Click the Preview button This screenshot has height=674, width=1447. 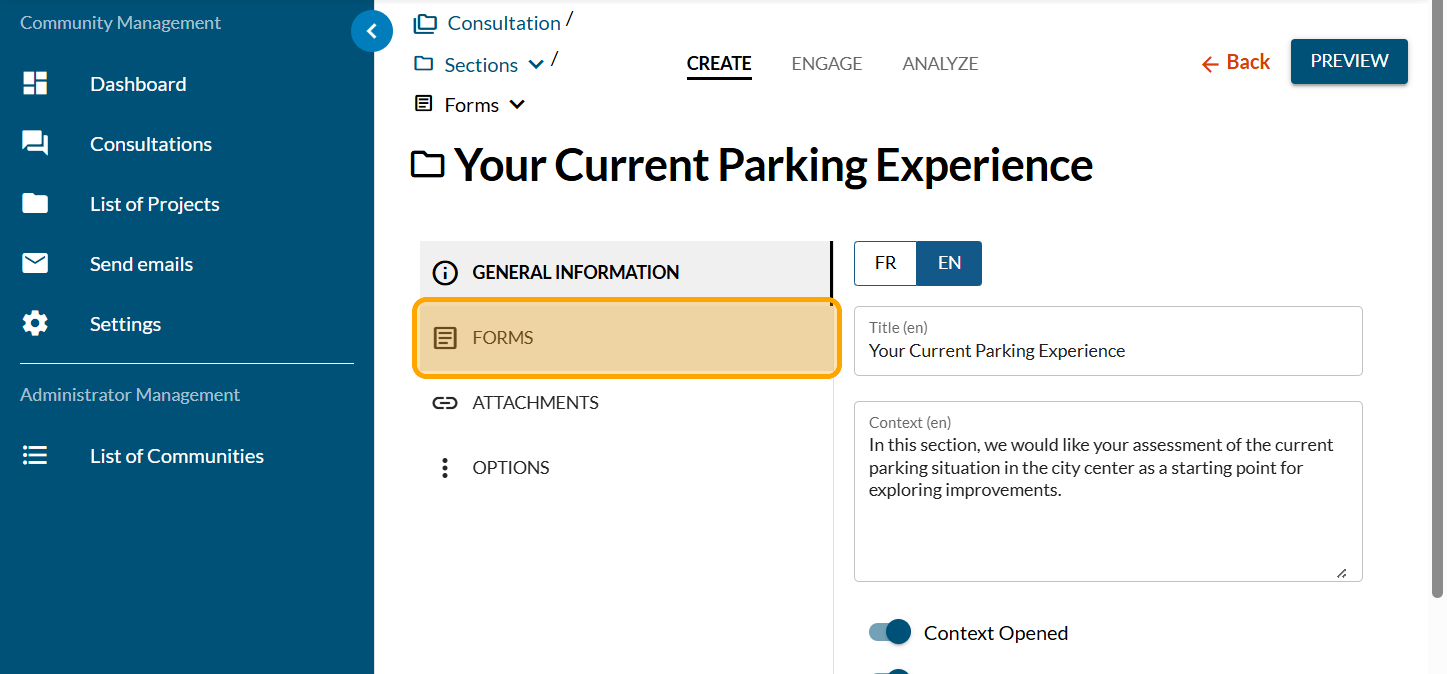[x=1349, y=61]
